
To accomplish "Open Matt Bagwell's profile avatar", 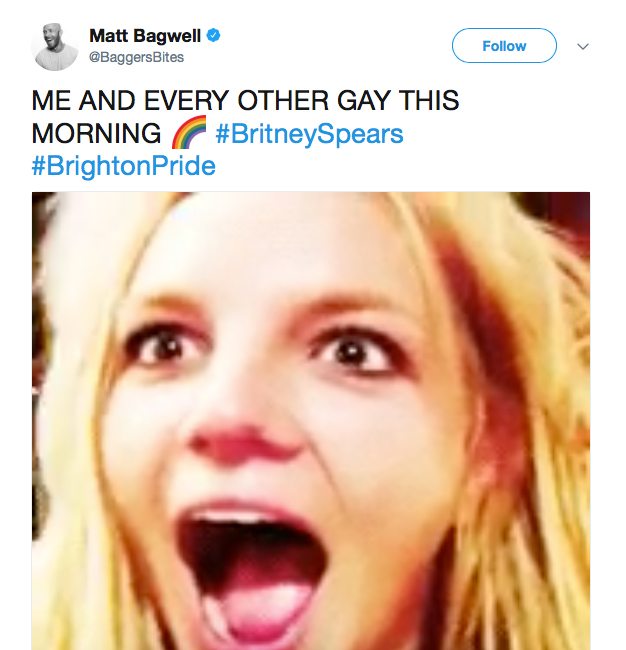I will coord(54,46).
